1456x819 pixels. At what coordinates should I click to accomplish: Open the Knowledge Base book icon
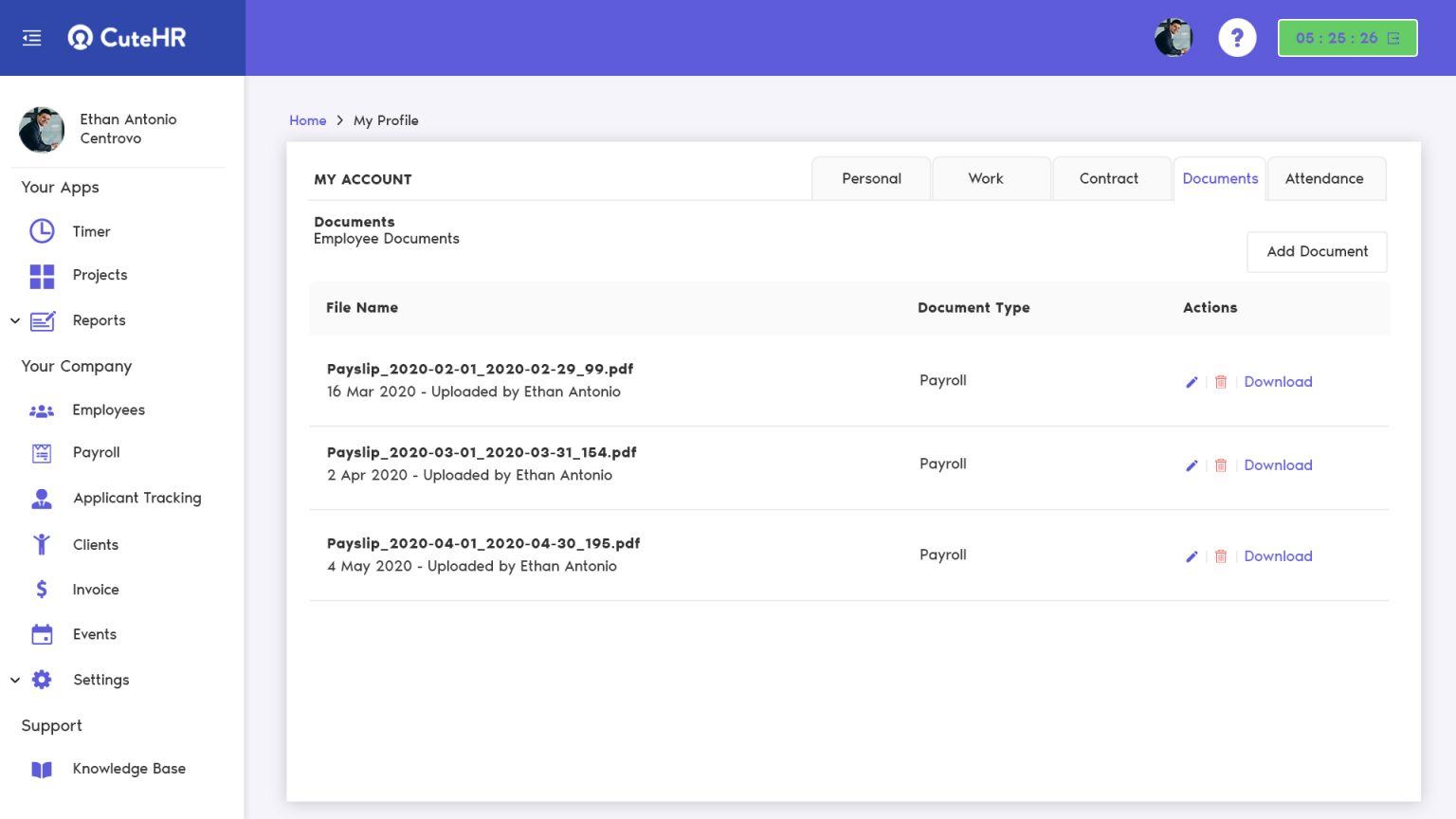tap(42, 769)
